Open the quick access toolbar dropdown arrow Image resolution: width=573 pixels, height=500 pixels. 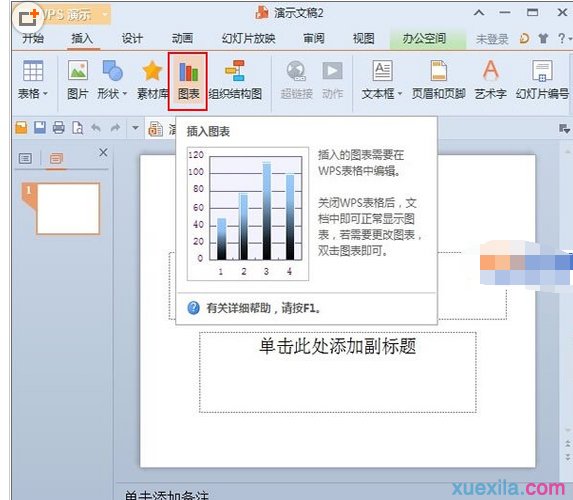(136, 128)
